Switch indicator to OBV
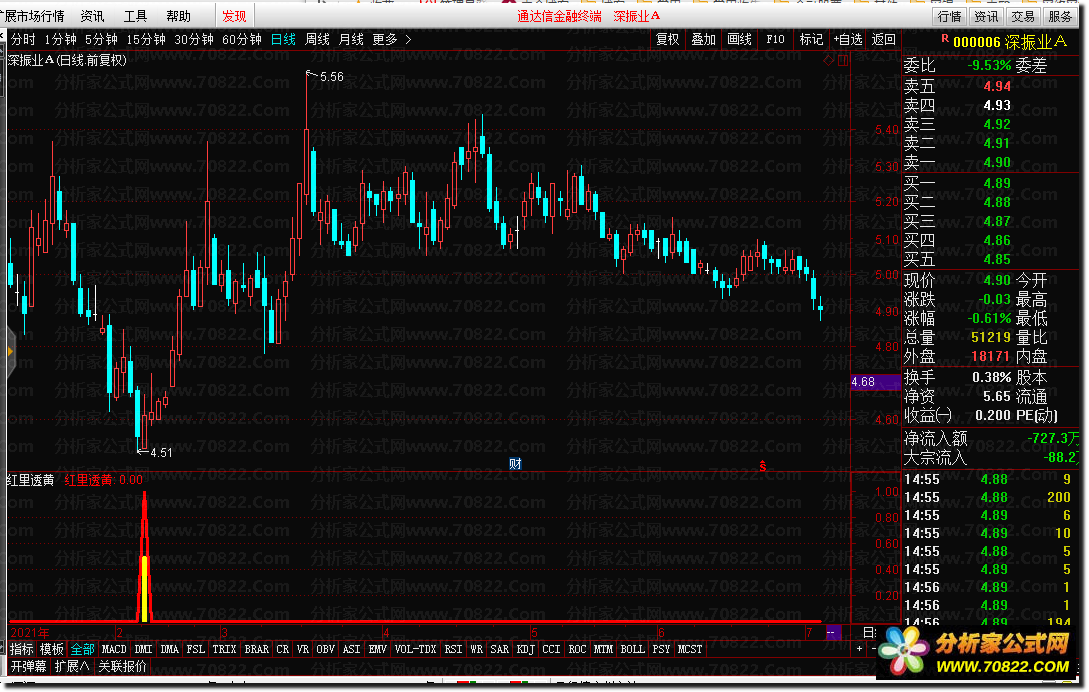This screenshot has height=692, width=1089. coord(326,649)
